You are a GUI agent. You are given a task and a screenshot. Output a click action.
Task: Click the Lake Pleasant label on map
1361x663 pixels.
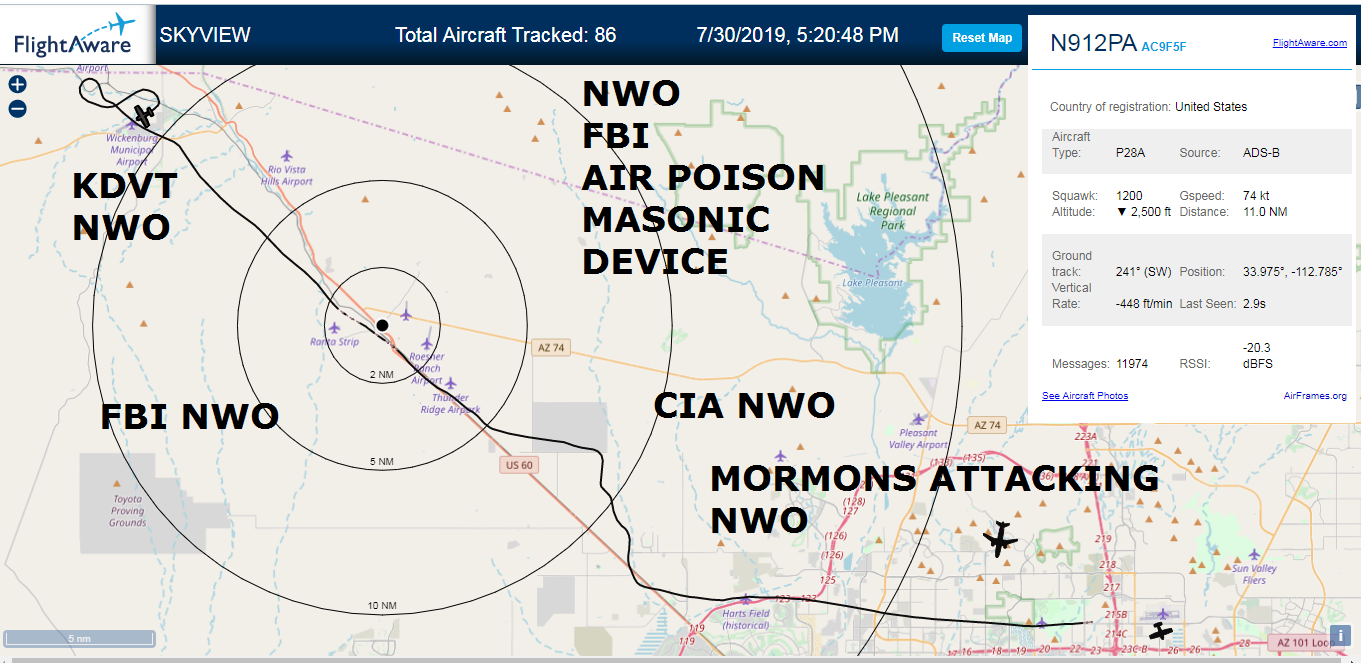872,283
